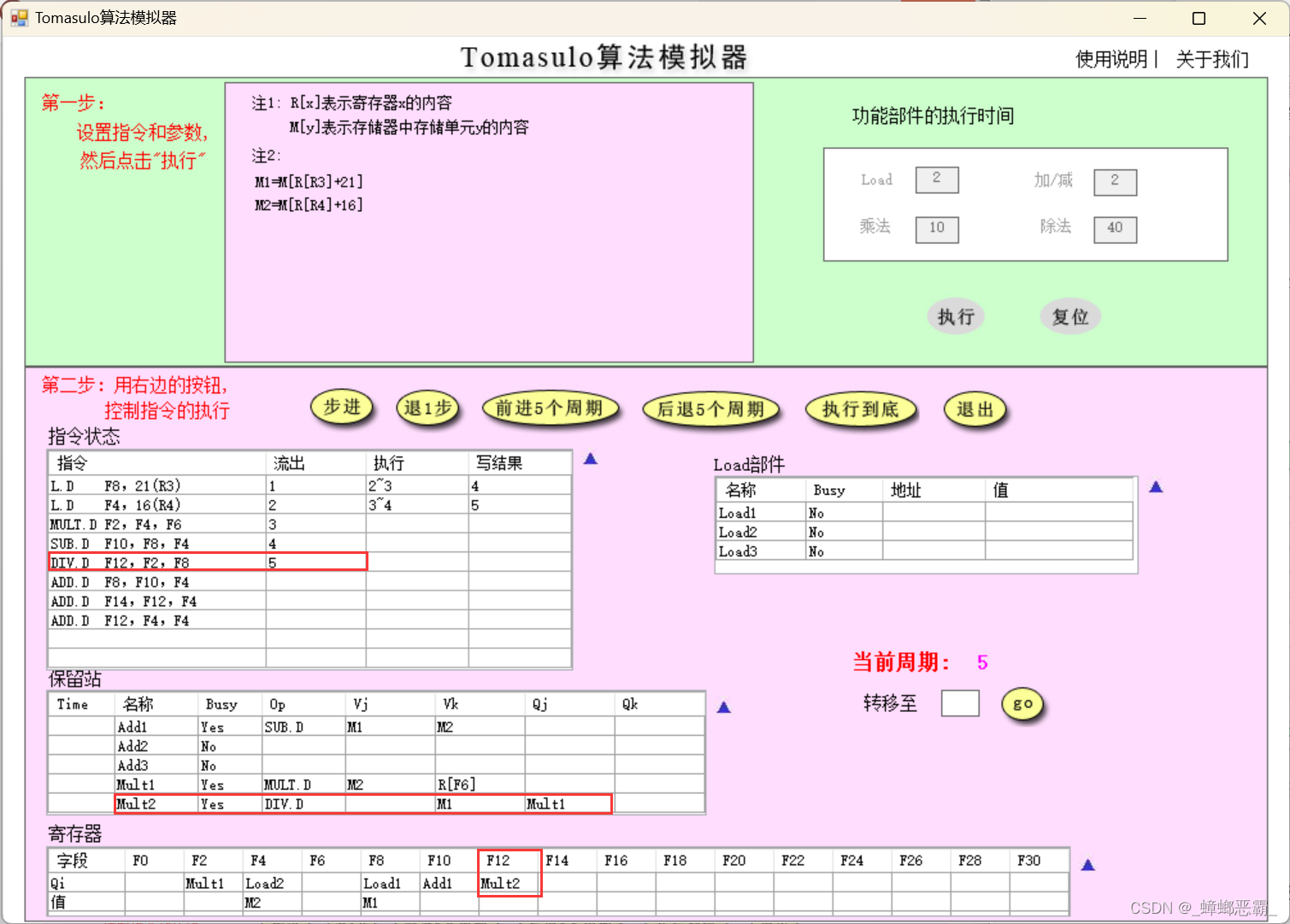The image size is (1290, 924).
Task: Click the go jump button
Action: [x=1022, y=704]
